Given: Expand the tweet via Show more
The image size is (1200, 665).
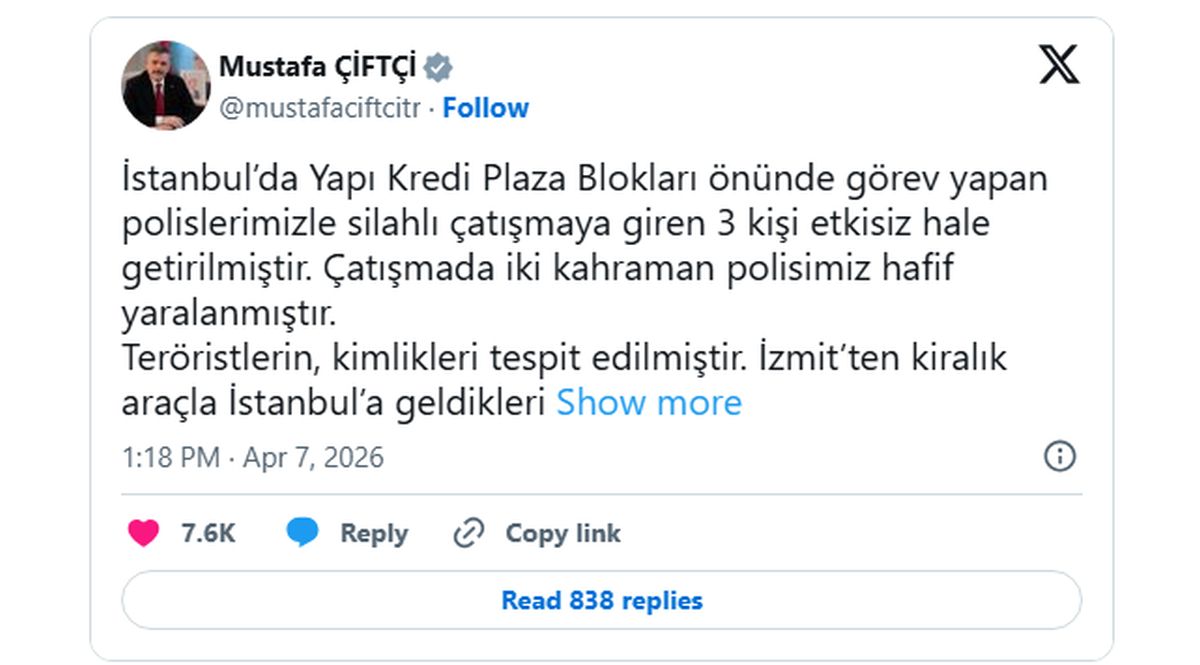Looking at the screenshot, I should click(648, 402).
